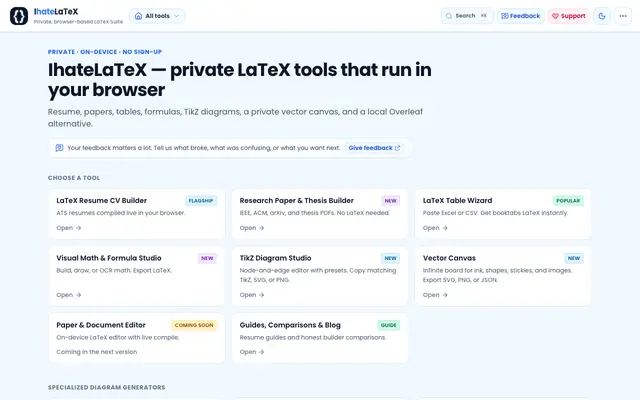Click Paper & Document Editor title
640x400 pixels.
[101, 325]
